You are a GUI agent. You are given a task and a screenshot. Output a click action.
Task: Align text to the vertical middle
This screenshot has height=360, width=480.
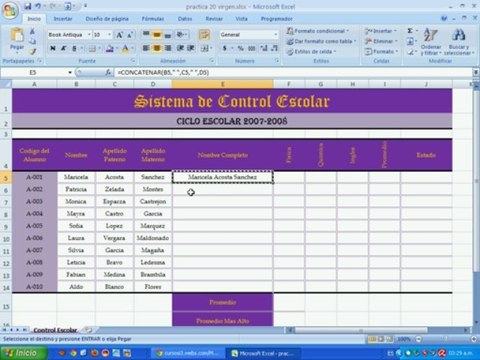point(157,34)
